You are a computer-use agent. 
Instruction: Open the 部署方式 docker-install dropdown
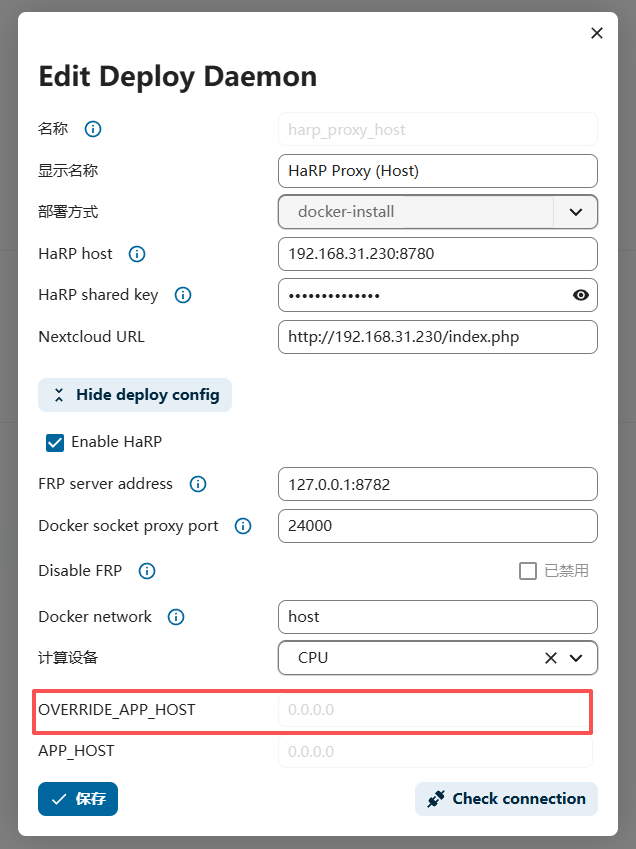(575, 212)
